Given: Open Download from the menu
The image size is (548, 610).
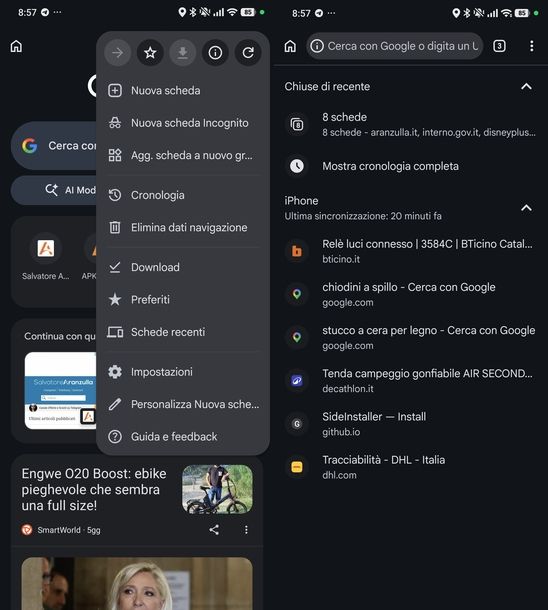Looking at the screenshot, I should 183,267.
